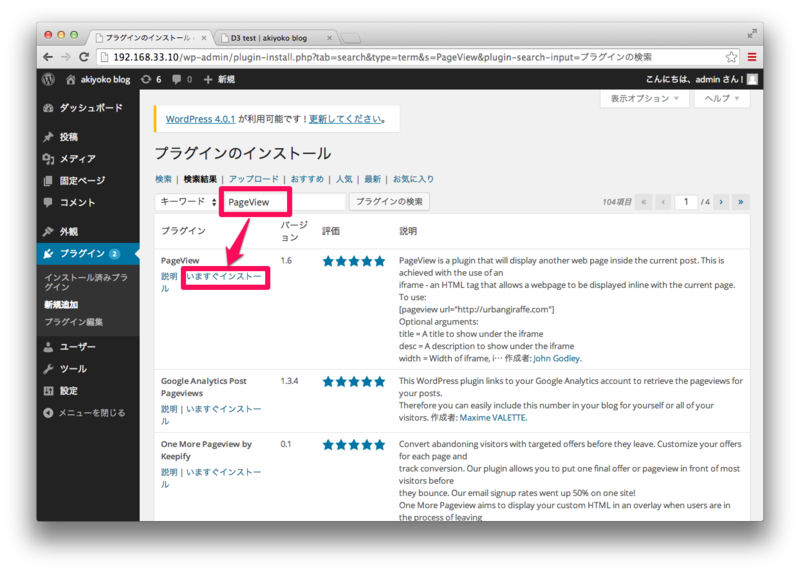Screen dimensions: 800x572
Task: Install One More Pageview by Keepify
Action: click(223, 472)
